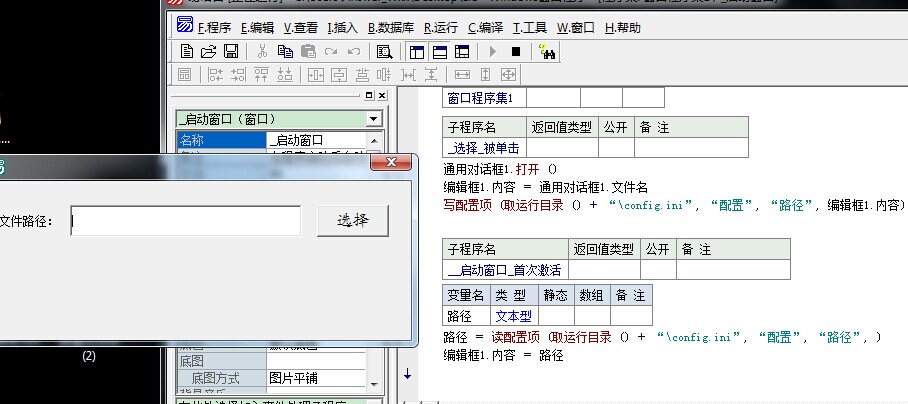Click the New file toolbar icon

click(x=186, y=52)
